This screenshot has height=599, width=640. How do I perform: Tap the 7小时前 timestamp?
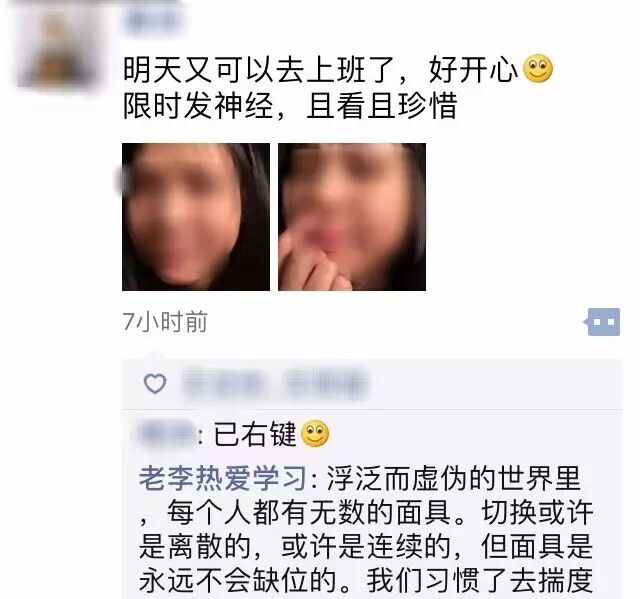(x=165, y=322)
